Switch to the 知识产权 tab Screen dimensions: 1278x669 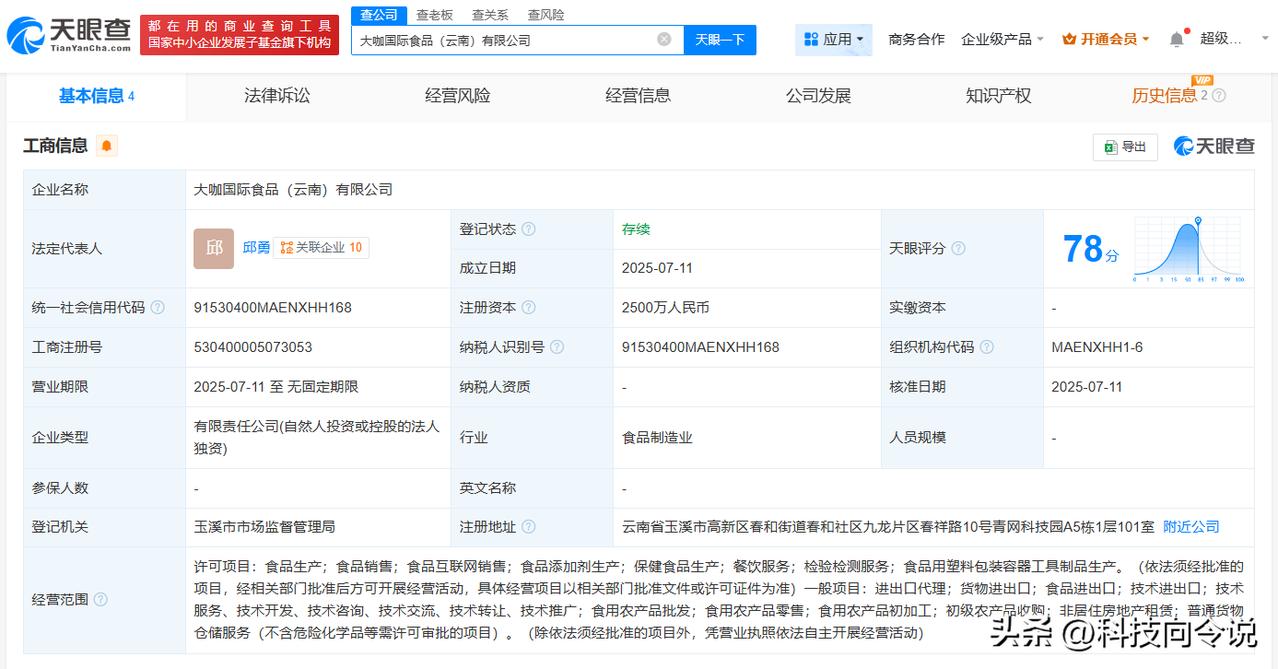tap(998, 96)
